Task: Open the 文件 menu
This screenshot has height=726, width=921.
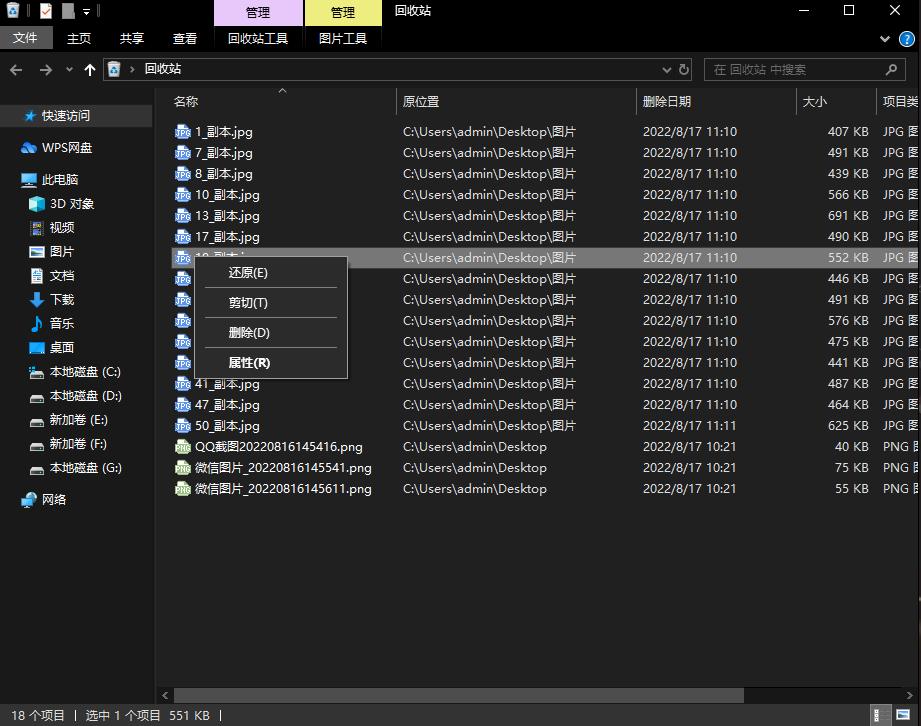Action: coord(25,38)
